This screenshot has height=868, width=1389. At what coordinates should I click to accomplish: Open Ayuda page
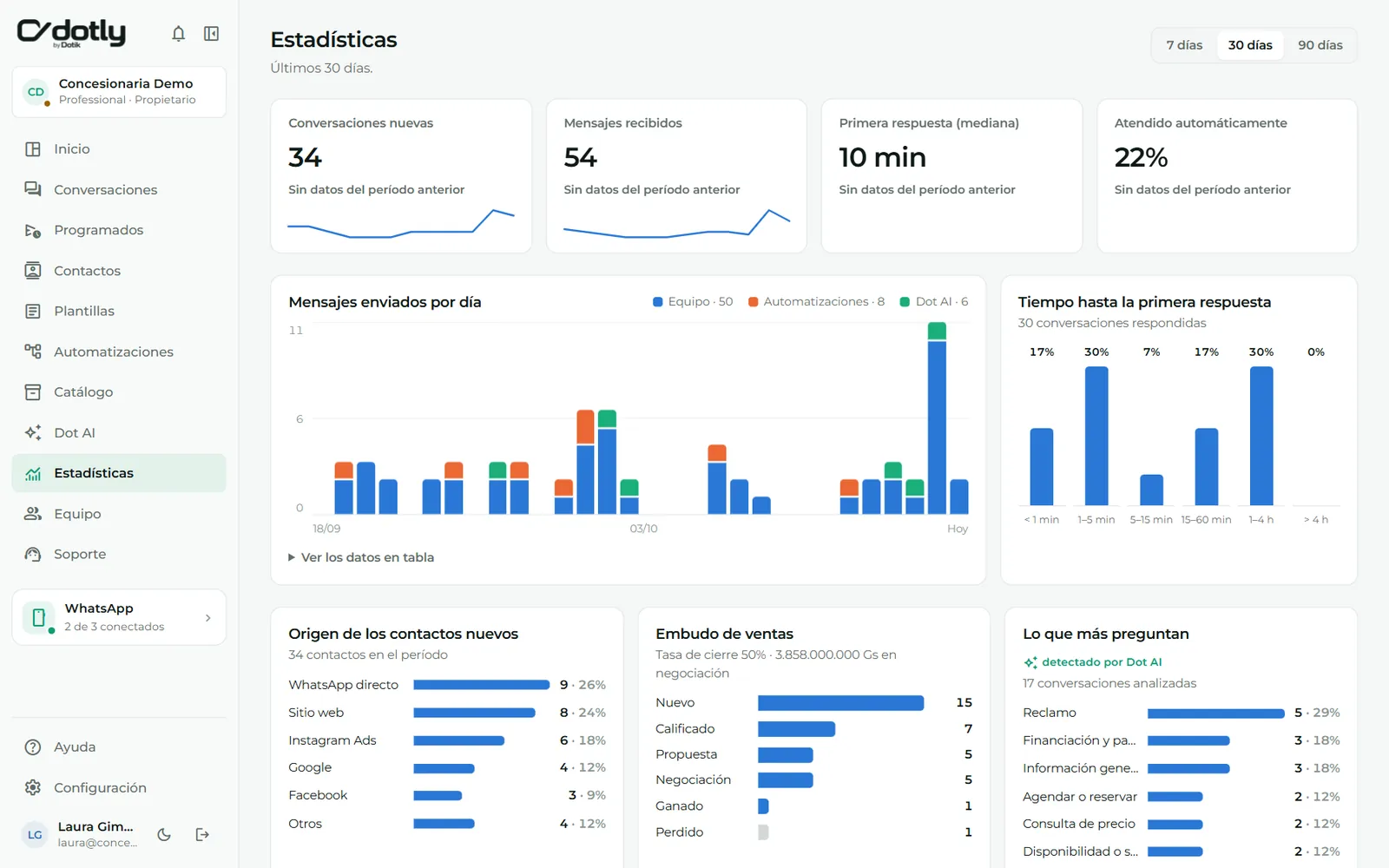point(119,747)
